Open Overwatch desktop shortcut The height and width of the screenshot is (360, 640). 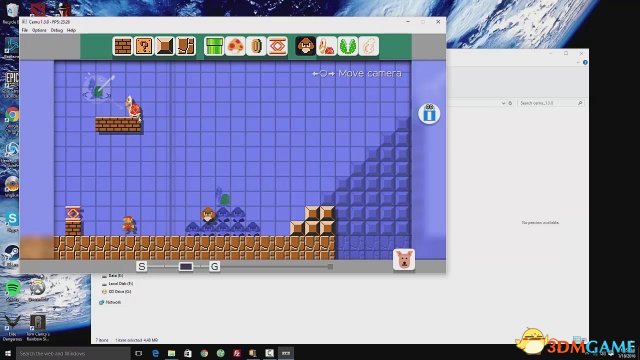coord(38,291)
